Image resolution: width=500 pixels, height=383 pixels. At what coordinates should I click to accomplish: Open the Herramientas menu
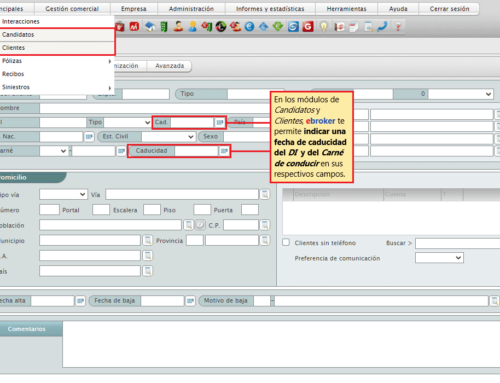[x=346, y=9]
